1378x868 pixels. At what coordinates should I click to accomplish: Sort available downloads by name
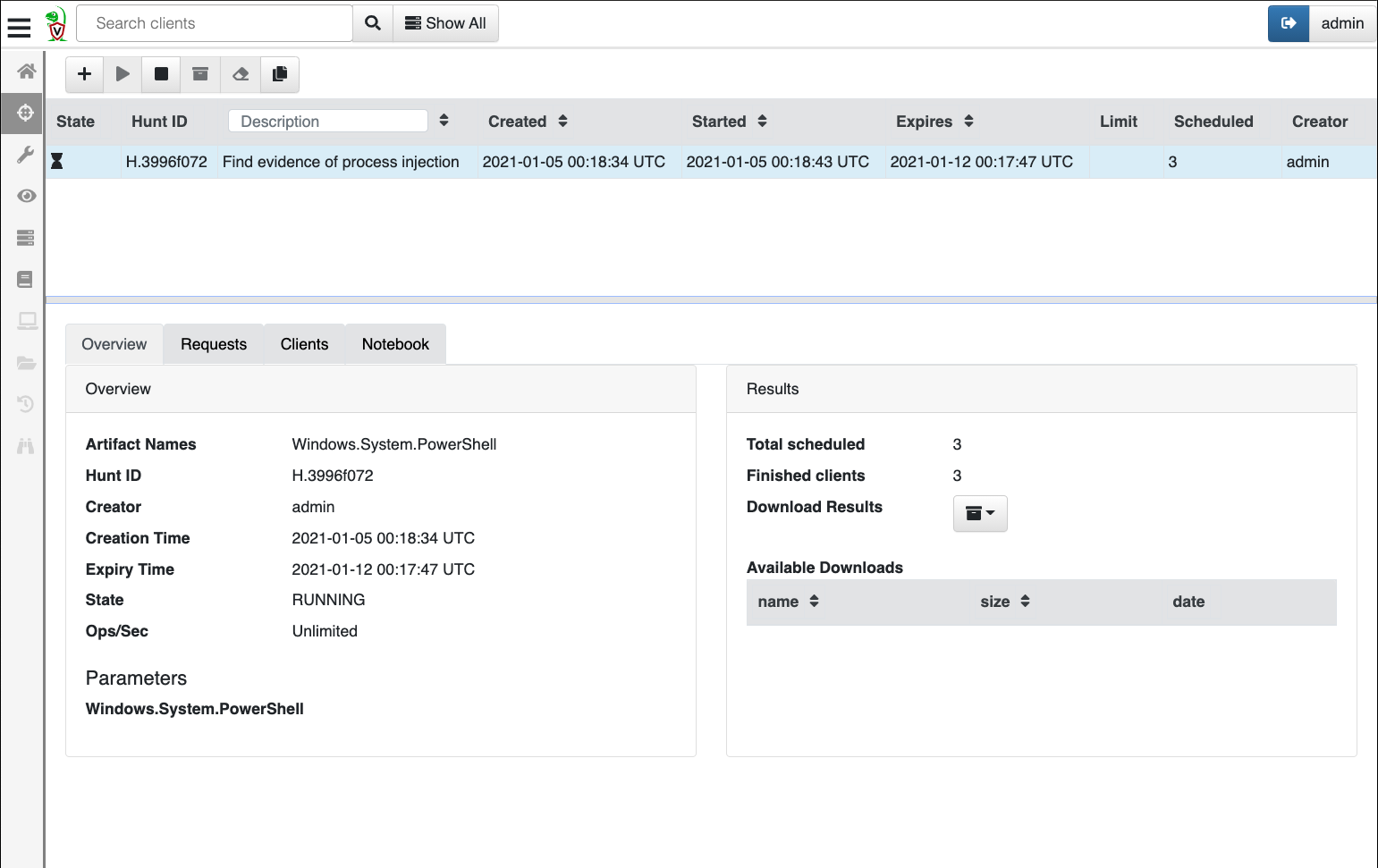pos(814,602)
